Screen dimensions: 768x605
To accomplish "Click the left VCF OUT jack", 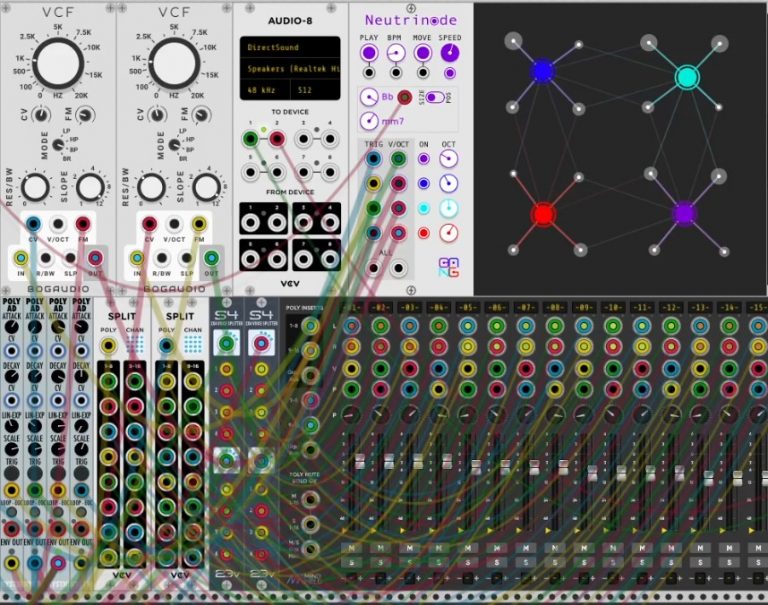I will pyautogui.click(x=95, y=258).
